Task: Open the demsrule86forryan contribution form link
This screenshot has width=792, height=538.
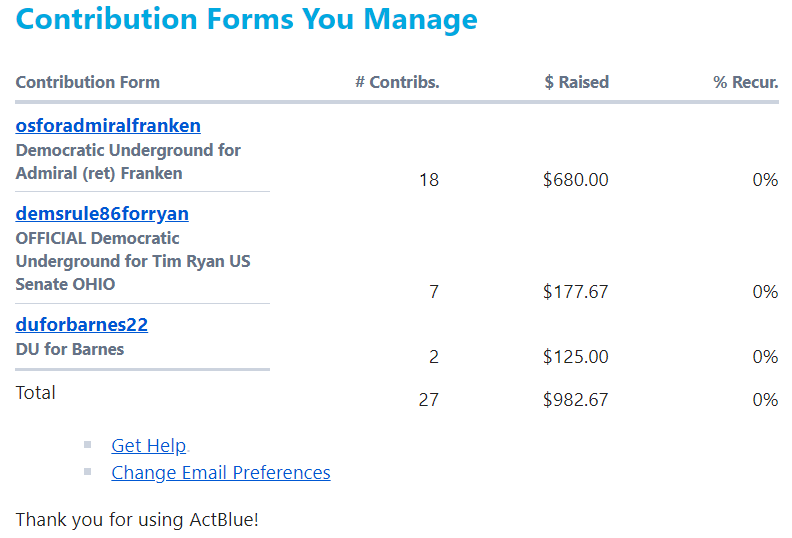Action: tap(102, 214)
